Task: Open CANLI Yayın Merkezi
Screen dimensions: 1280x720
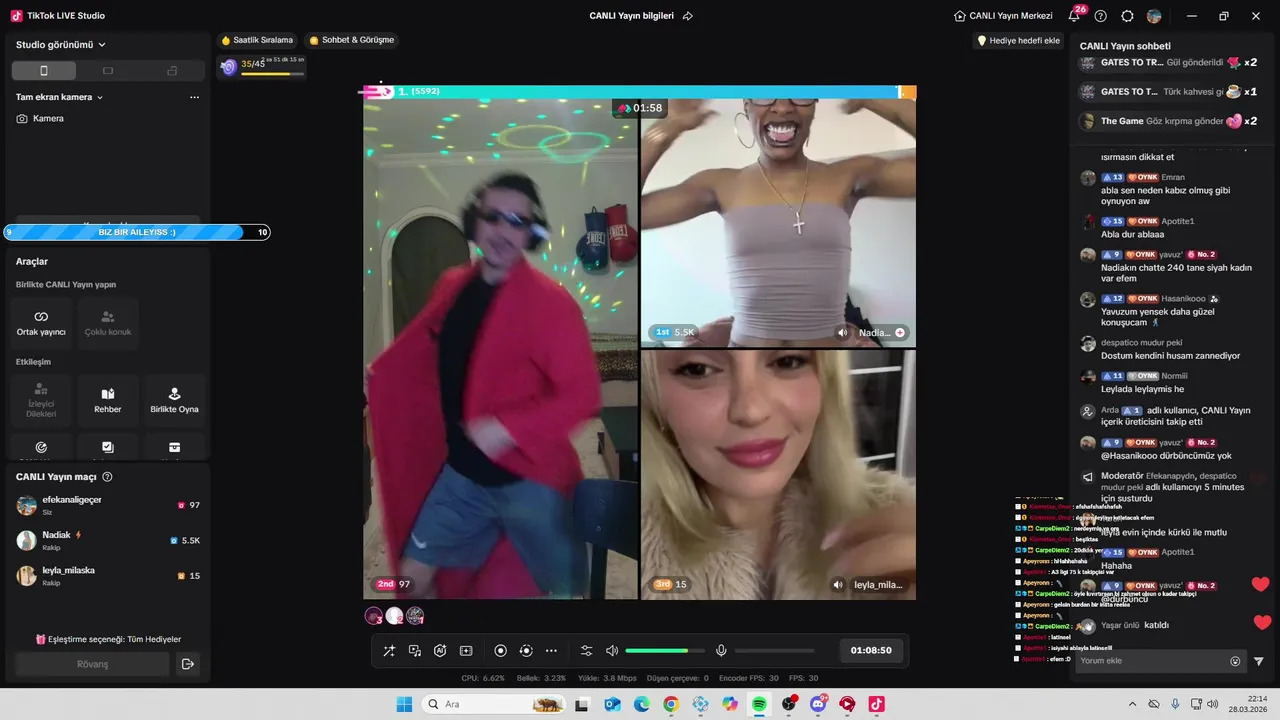Action: point(1005,16)
